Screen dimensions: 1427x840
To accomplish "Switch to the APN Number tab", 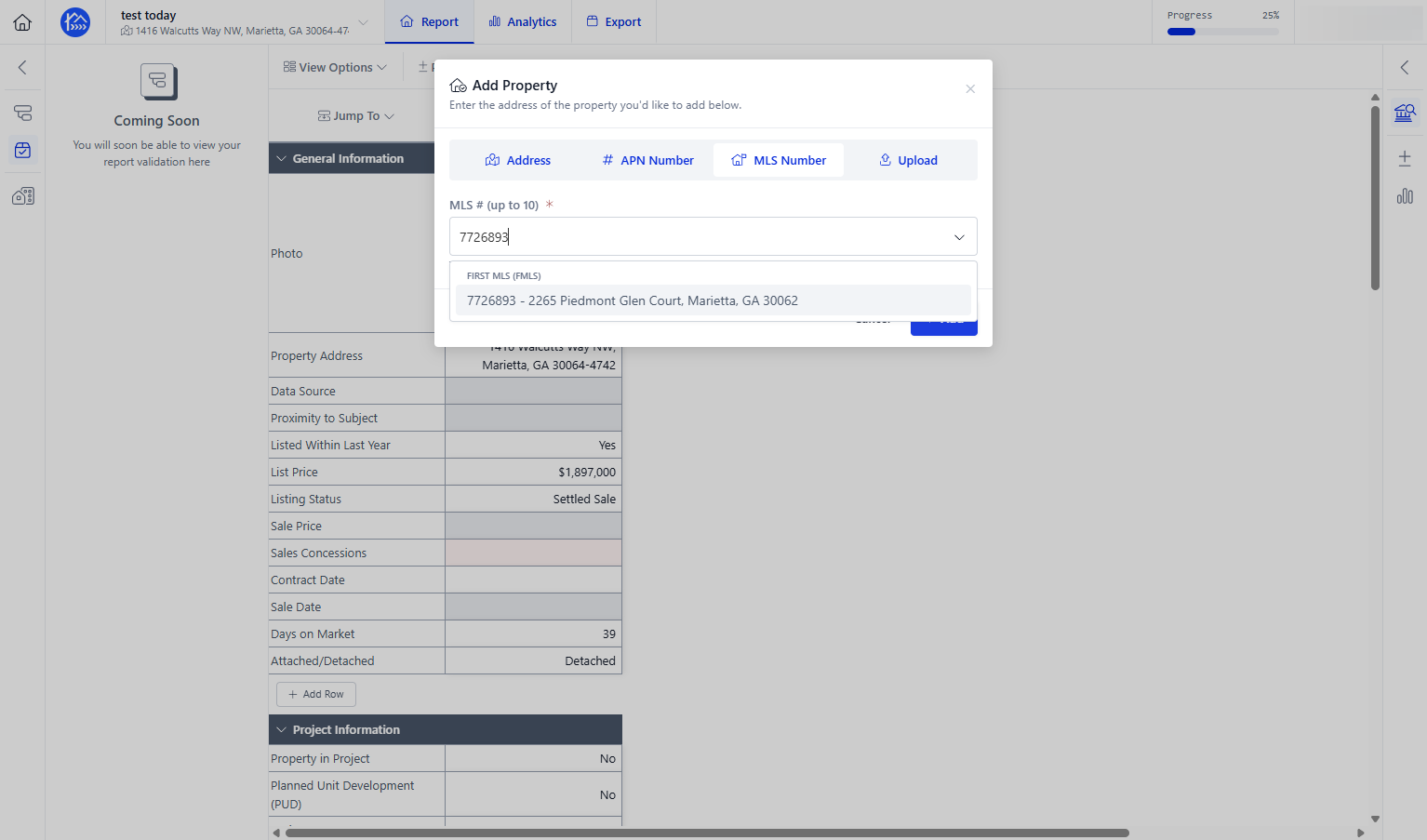I will click(x=648, y=160).
